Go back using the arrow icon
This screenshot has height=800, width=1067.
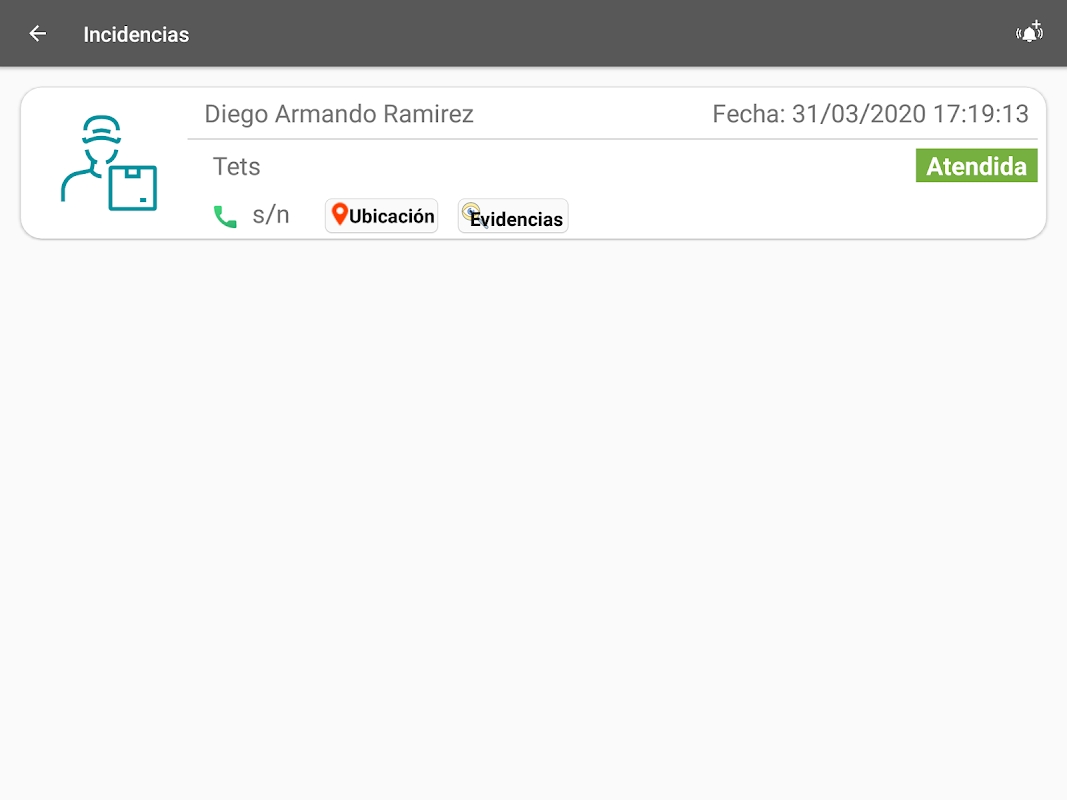(37, 33)
